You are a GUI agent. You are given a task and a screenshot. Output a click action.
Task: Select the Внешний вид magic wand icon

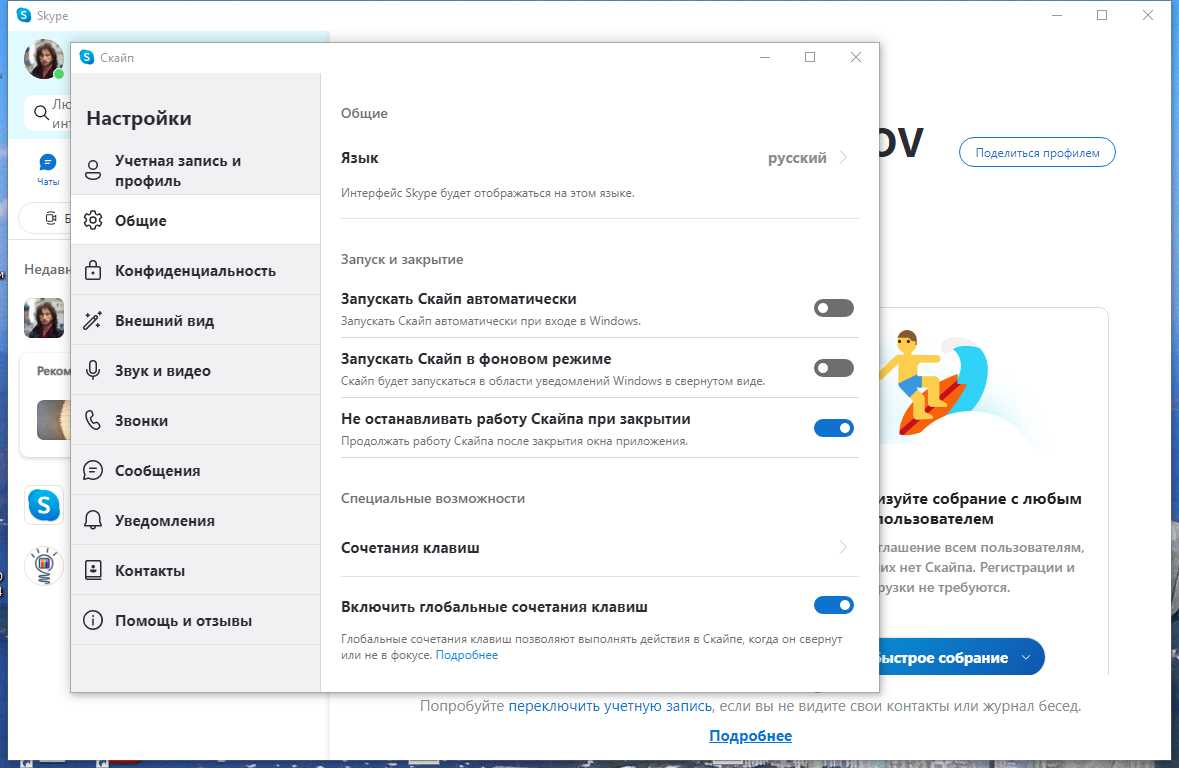point(92,320)
